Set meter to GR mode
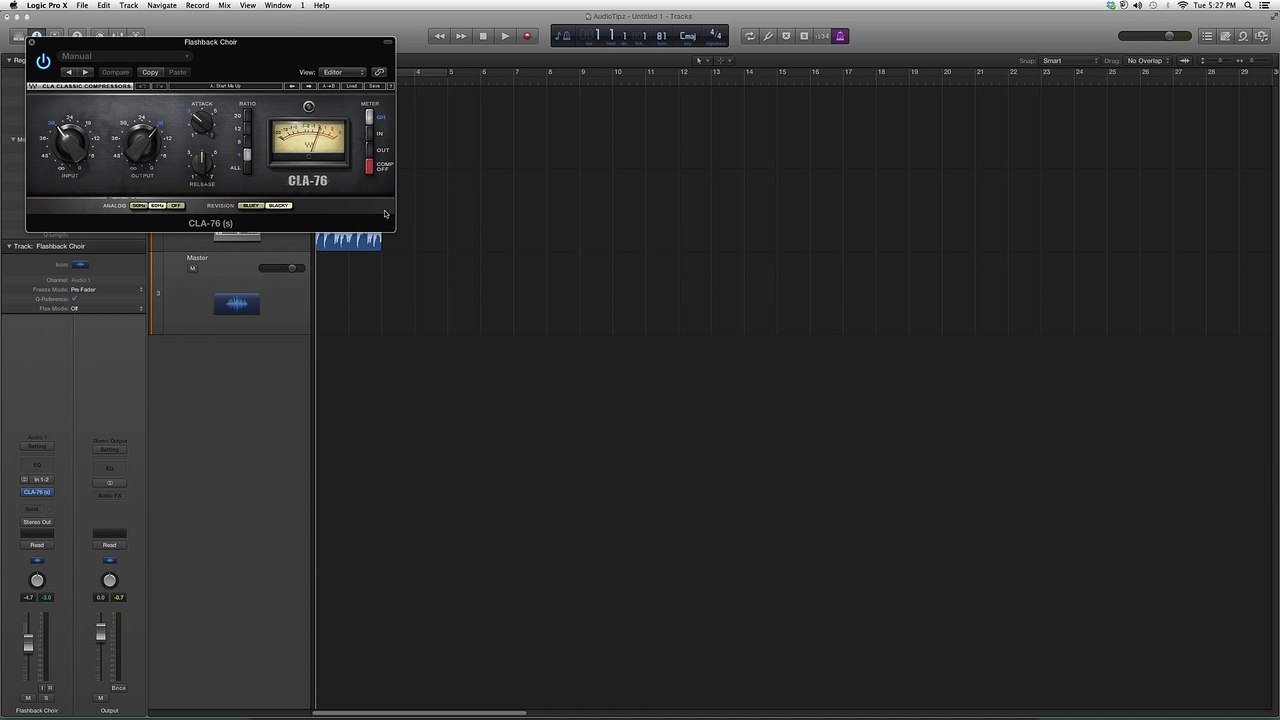The width and height of the screenshot is (1280, 720). click(x=369, y=117)
